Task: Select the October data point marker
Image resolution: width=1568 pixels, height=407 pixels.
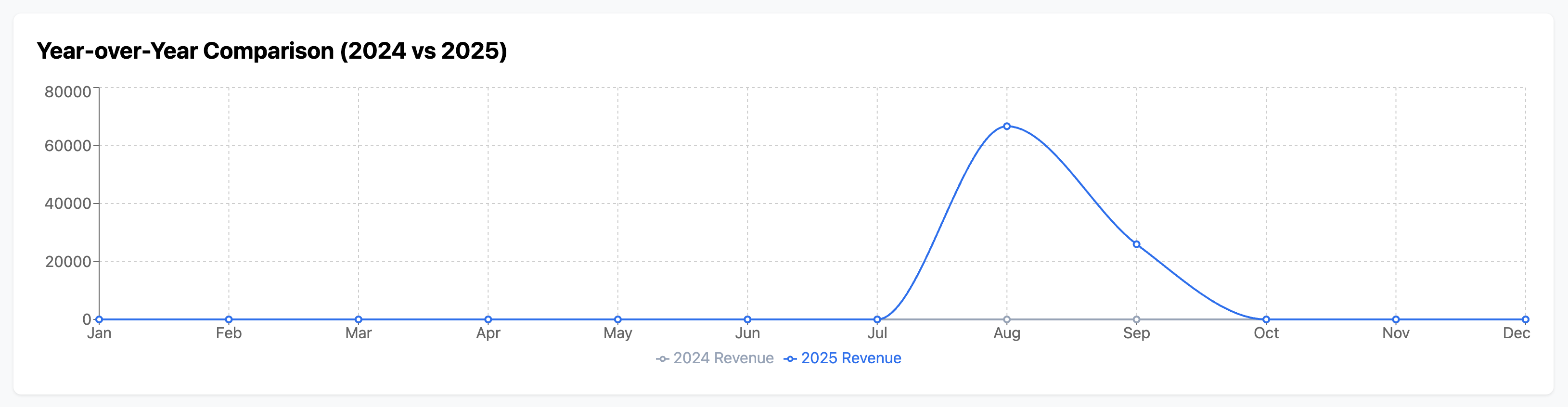Action: pos(1266,319)
